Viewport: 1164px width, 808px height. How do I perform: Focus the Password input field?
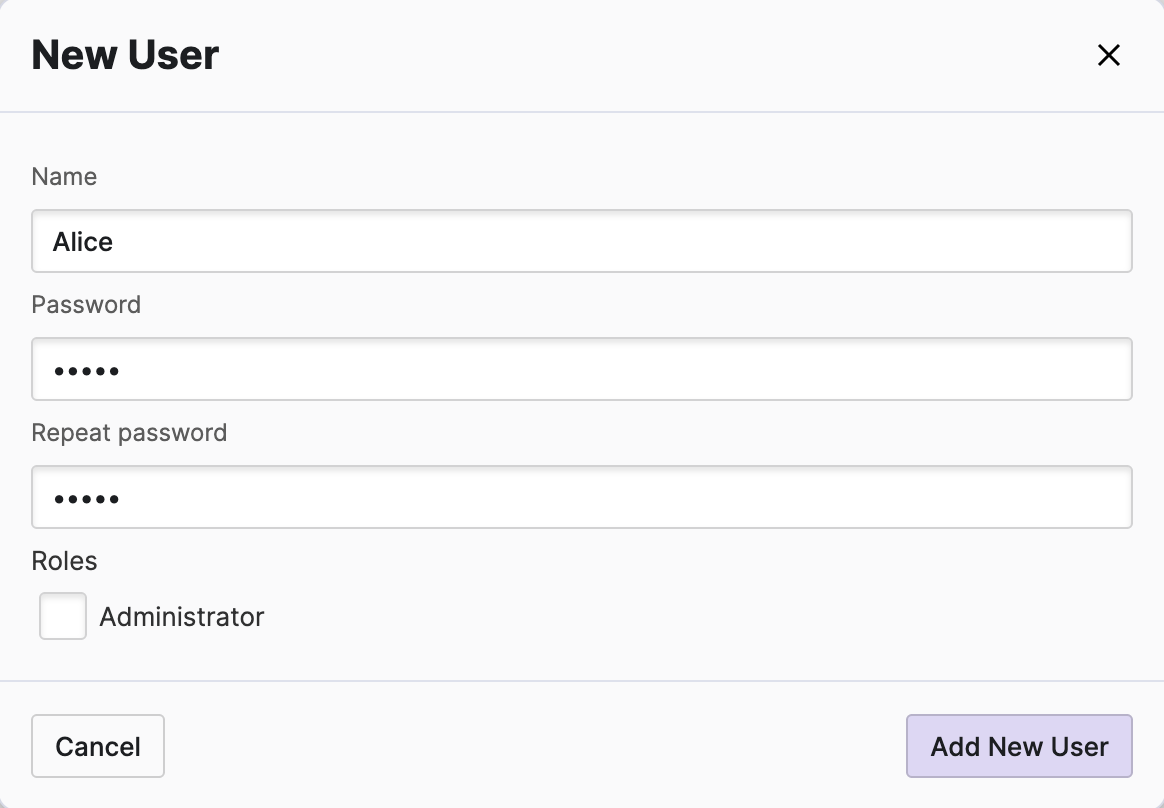[x=580, y=369]
